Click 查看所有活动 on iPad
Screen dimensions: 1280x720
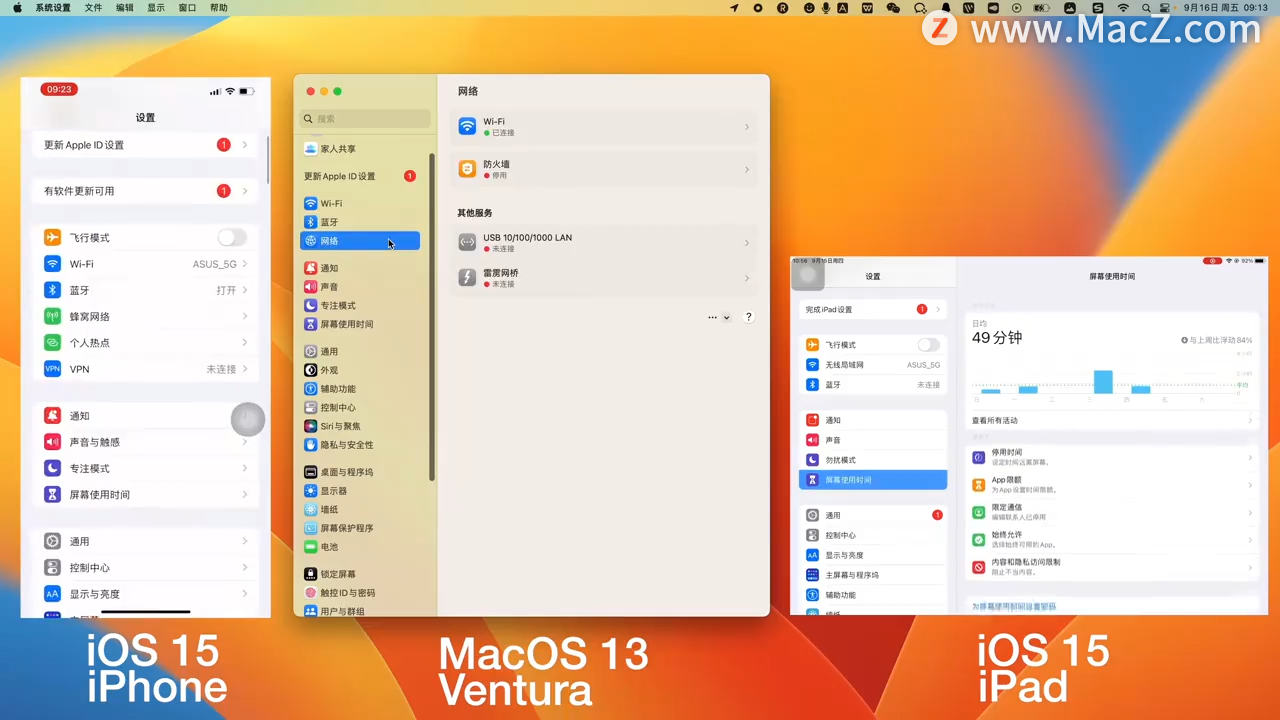[1110, 421]
